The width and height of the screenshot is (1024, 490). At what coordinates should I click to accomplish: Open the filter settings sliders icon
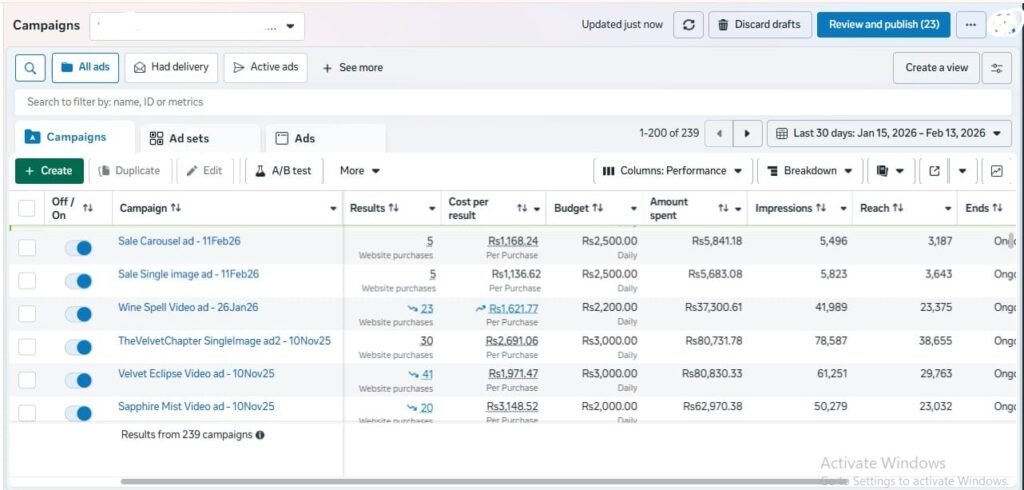coord(996,68)
